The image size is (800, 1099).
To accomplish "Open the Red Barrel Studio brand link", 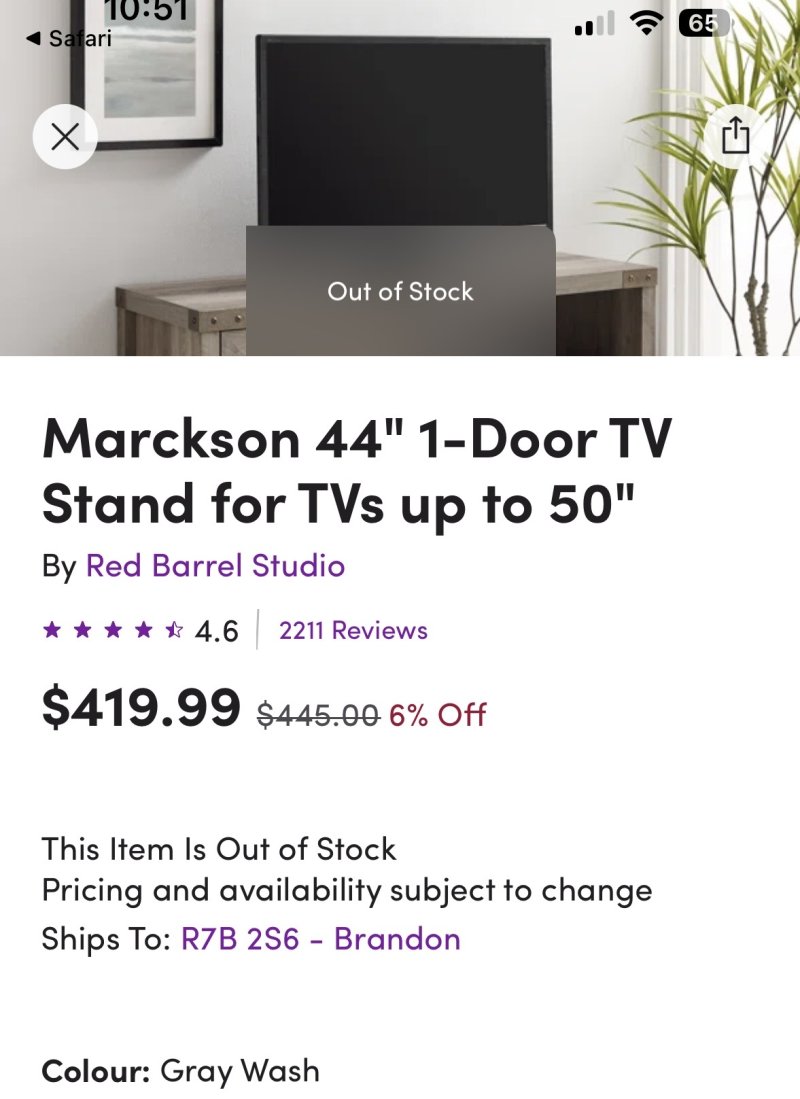I will click(x=215, y=566).
